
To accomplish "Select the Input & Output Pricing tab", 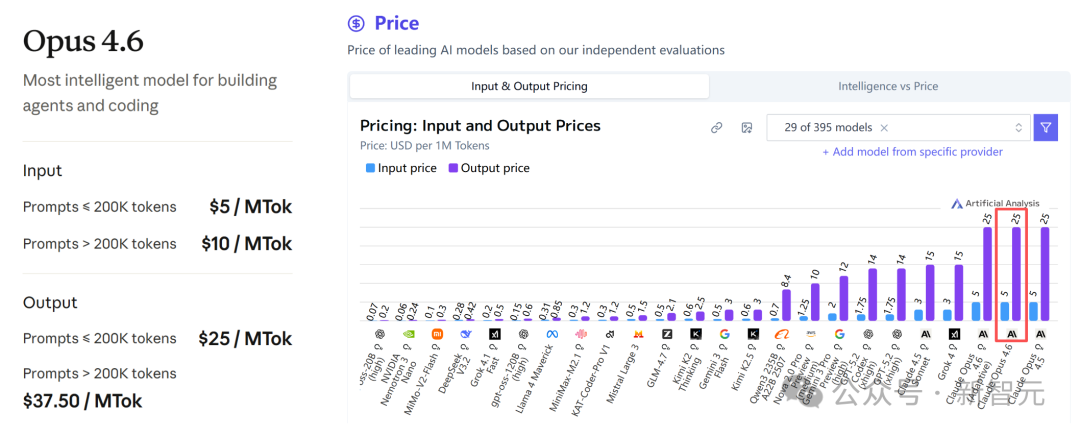I will (x=529, y=86).
